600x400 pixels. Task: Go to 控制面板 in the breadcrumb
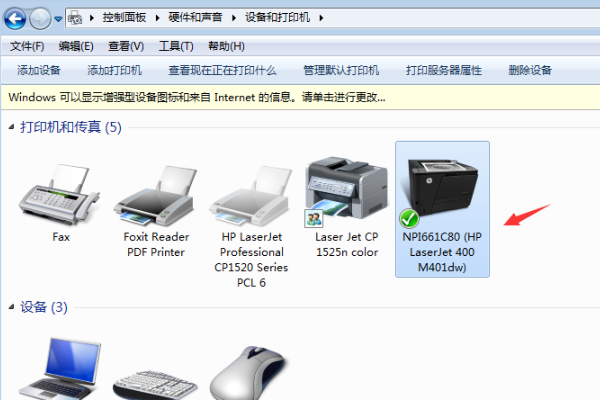[x=124, y=18]
